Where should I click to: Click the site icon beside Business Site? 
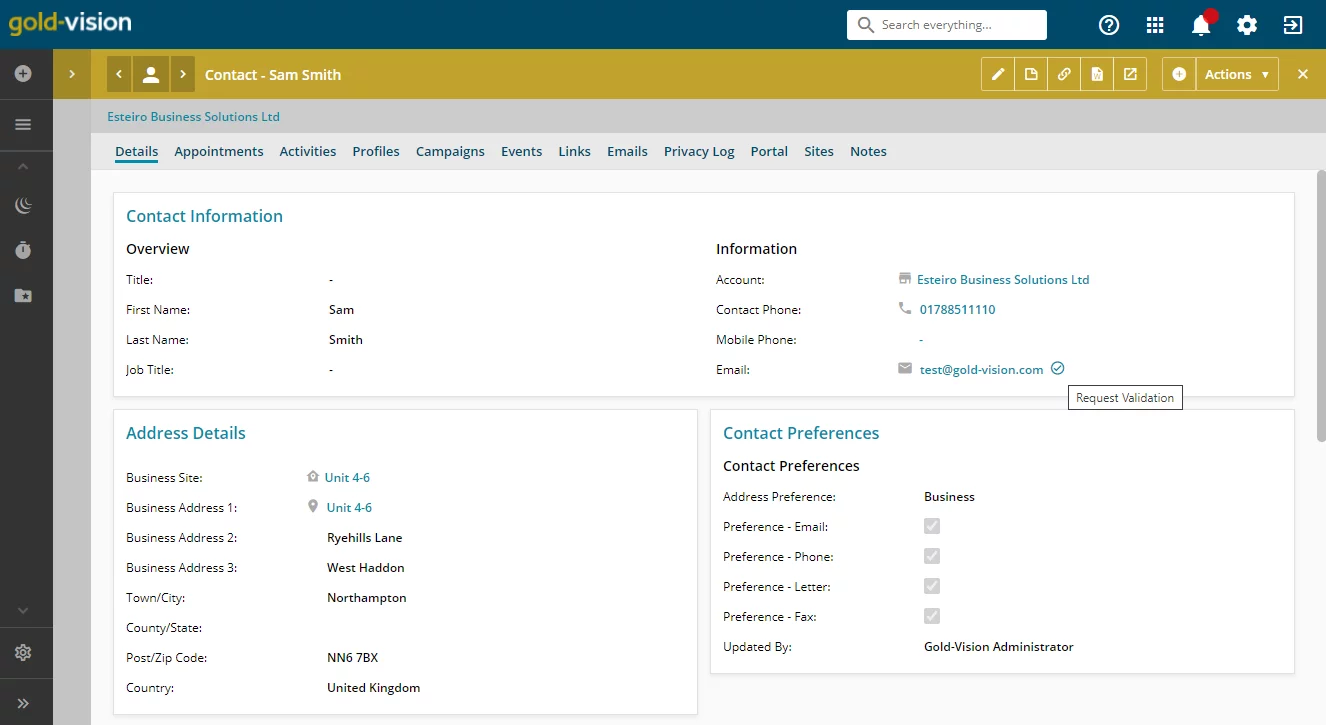point(313,477)
